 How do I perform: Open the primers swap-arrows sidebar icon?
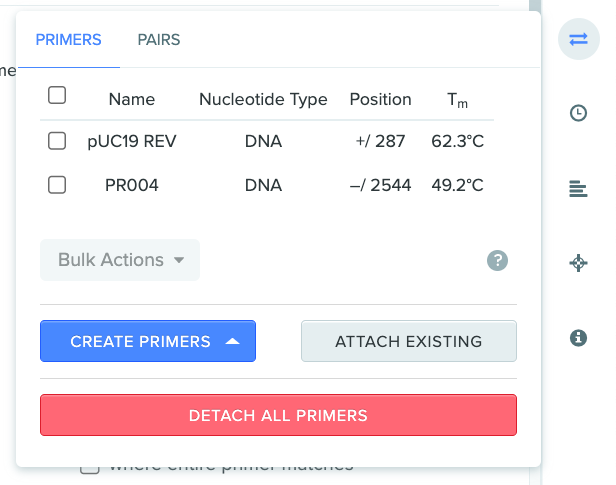pyautogui.click(x=579, y=39)
